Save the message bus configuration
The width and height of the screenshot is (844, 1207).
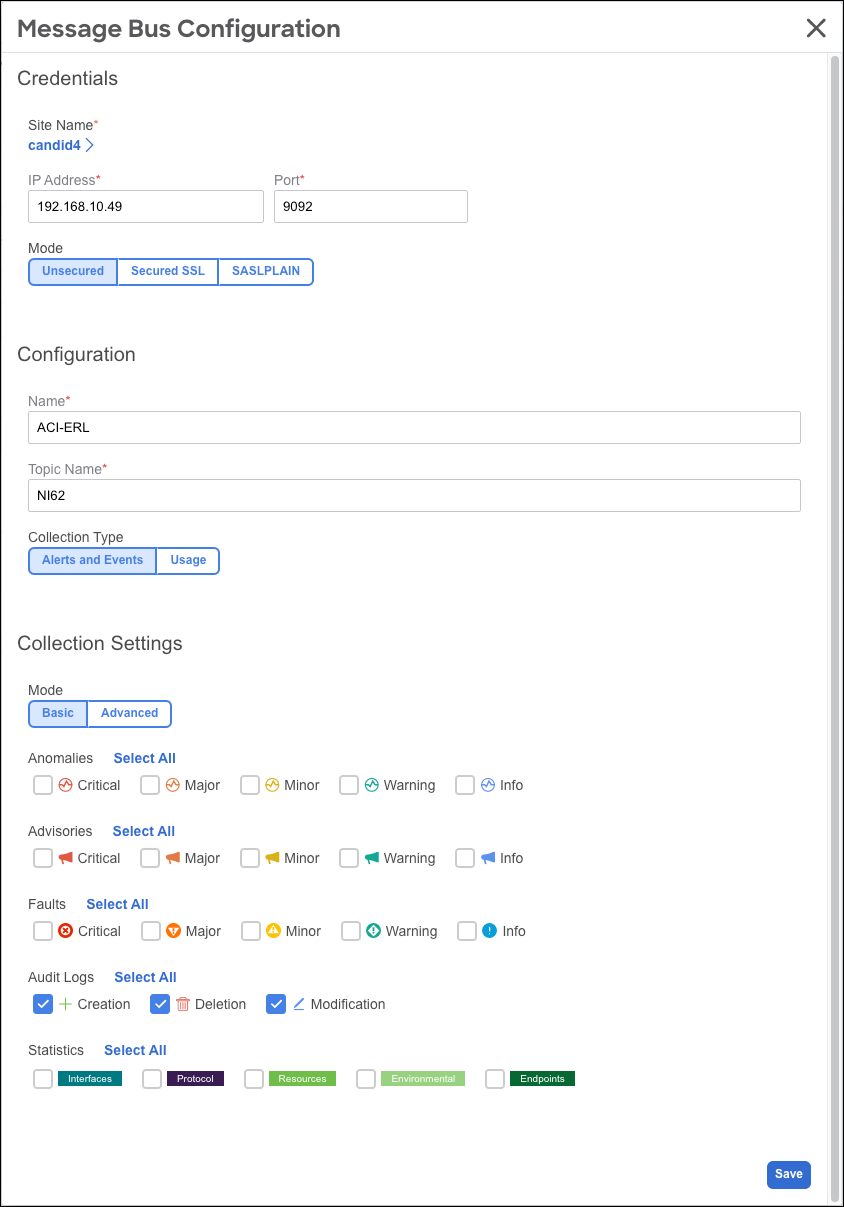click(x=789, y=1174)
